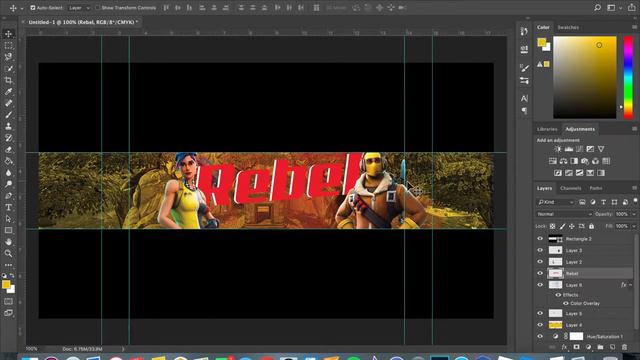Switch to the Channels tab

tap(570, 188)
